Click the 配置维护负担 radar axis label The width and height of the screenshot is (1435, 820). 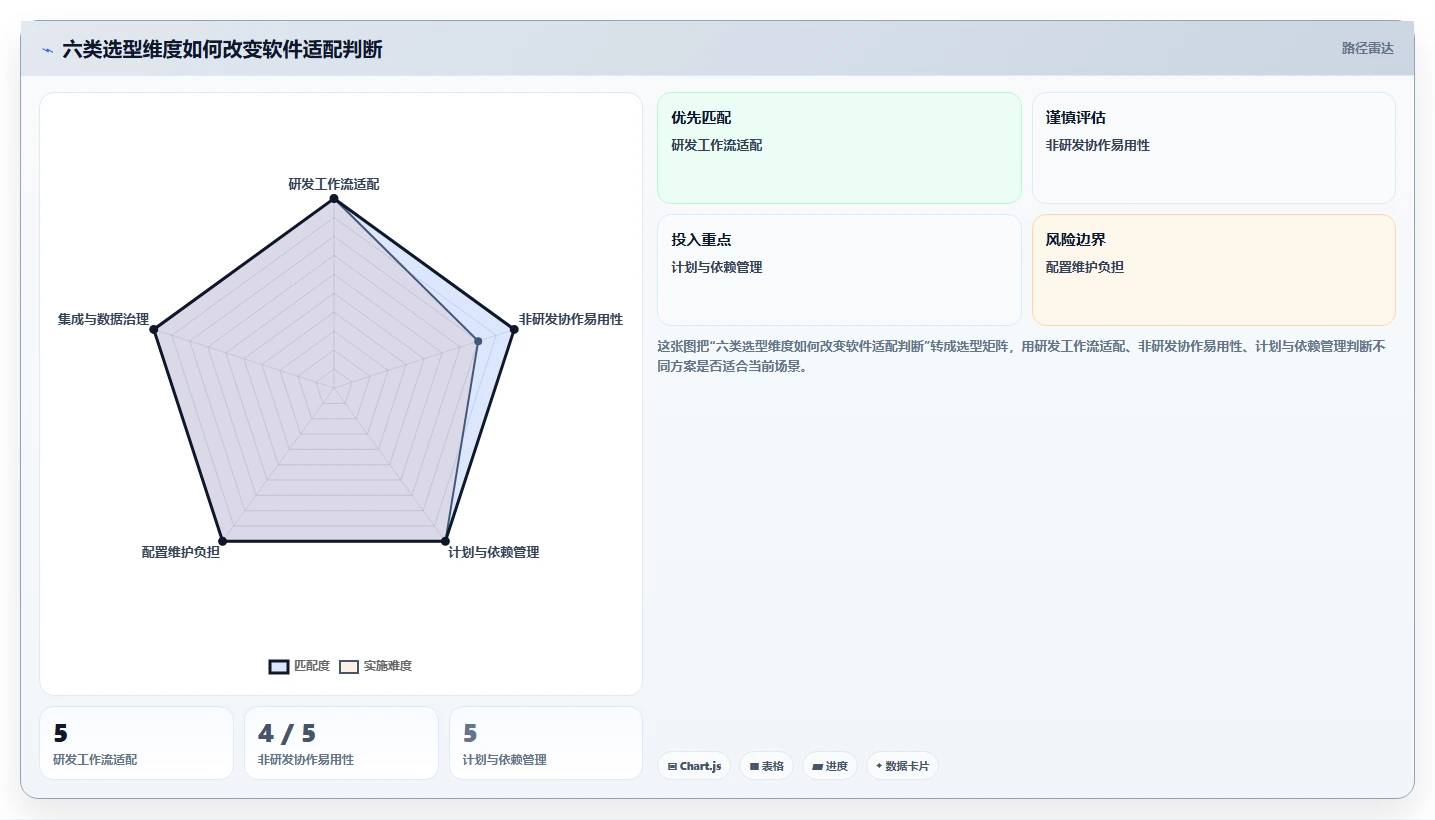[x=181, y=552]
